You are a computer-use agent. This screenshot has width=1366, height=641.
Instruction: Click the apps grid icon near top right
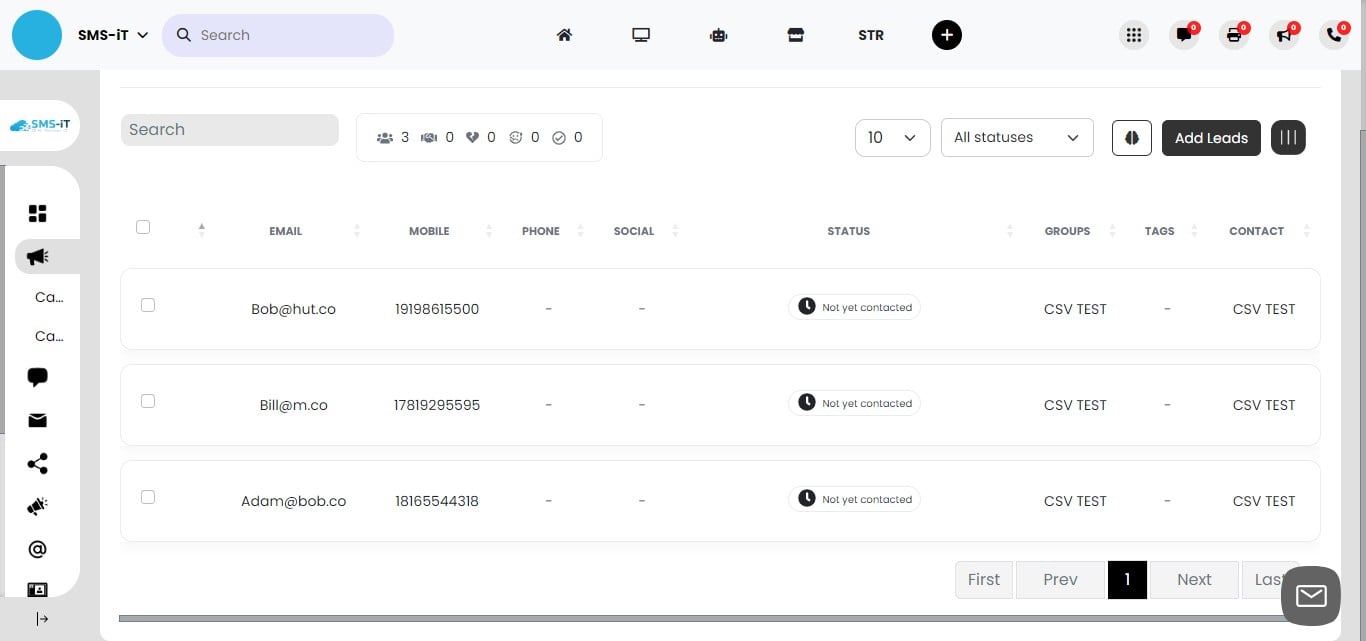click(x=1134, y=35)
